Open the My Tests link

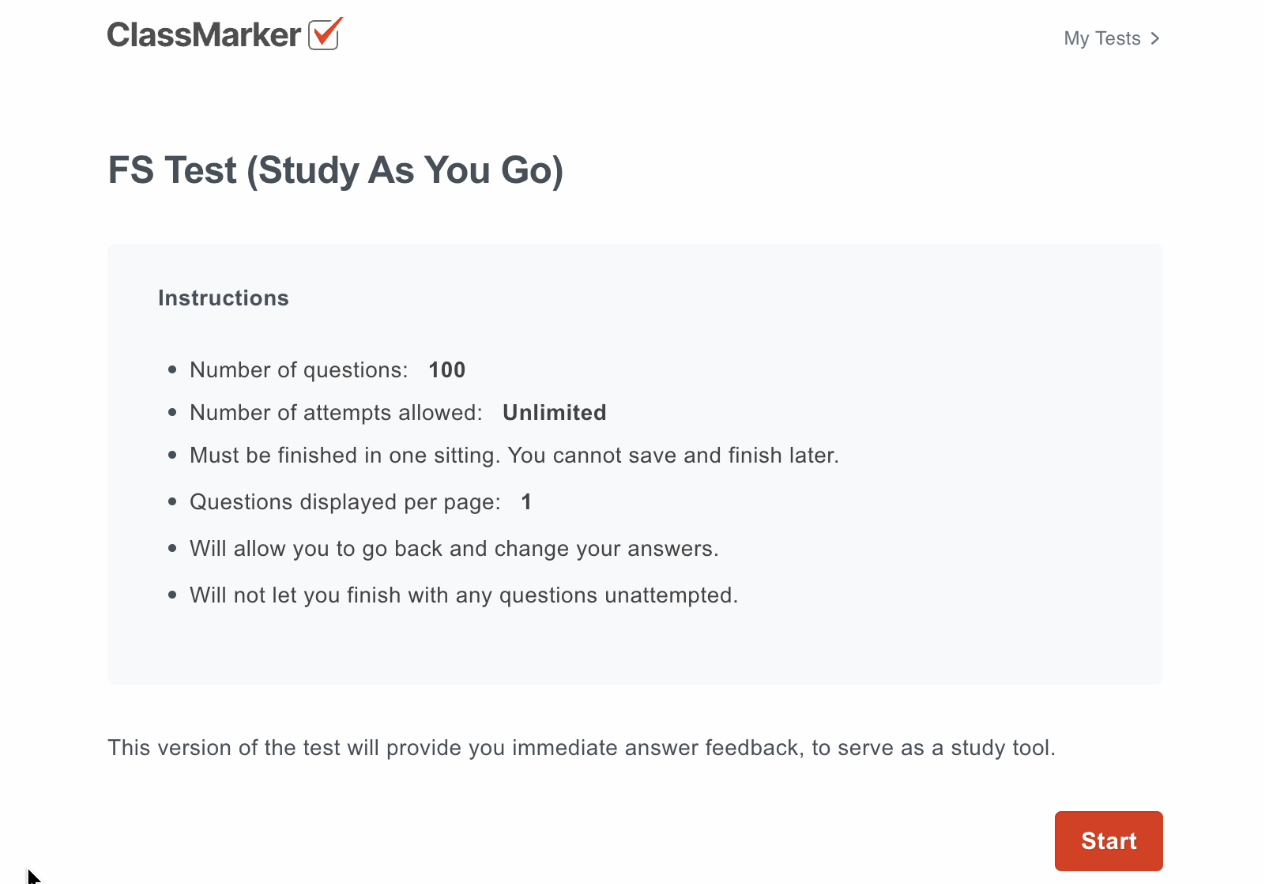click(x=1102, y=39)
